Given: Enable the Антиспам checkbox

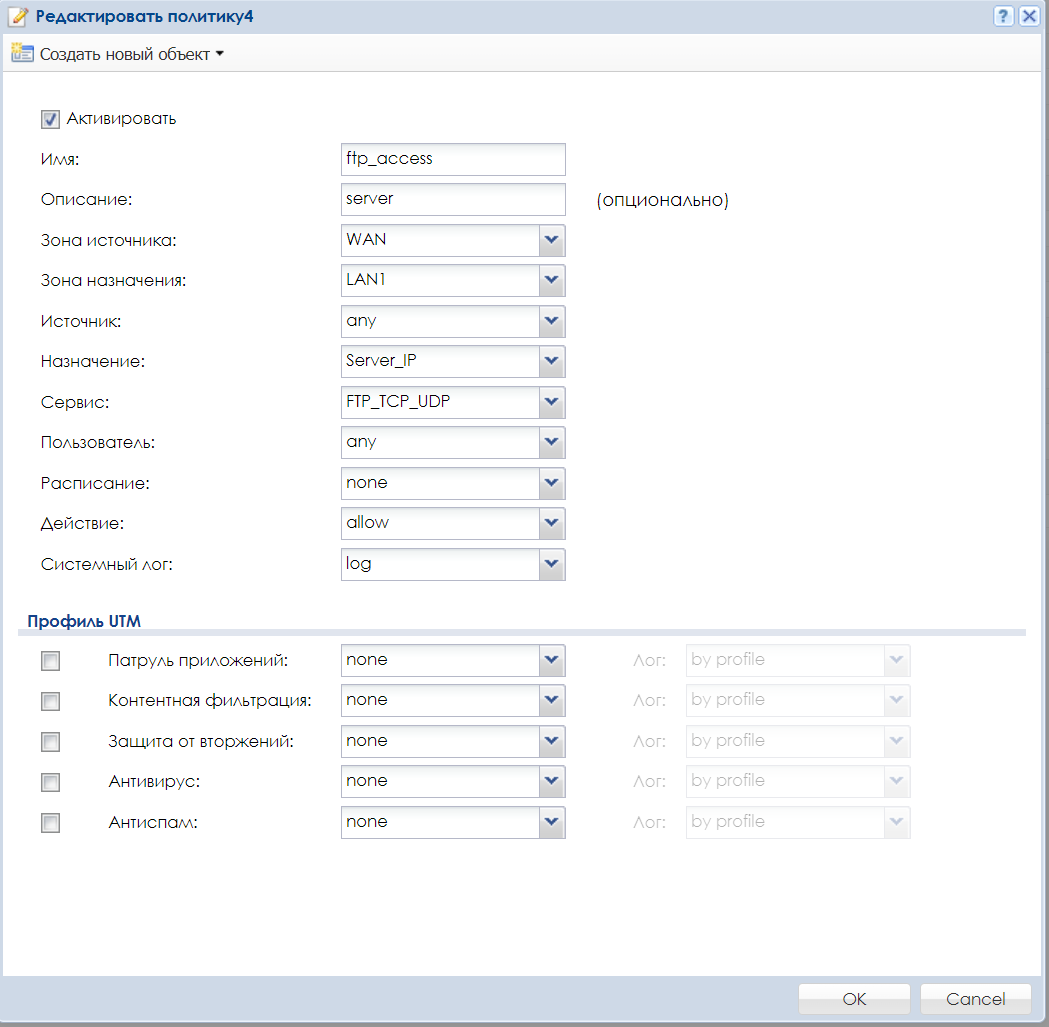Looking at the screenshot, I should coord(50,822).
